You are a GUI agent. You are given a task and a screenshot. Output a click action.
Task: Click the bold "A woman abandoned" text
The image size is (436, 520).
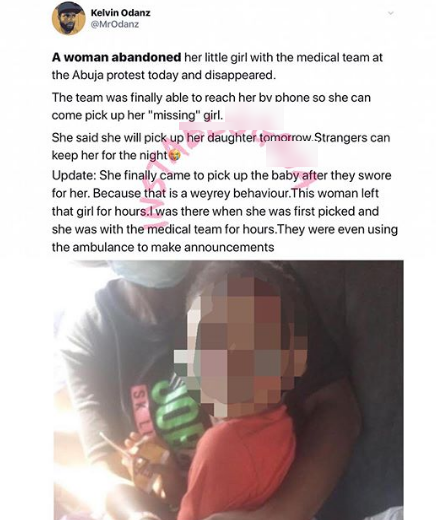click(117, 58)
